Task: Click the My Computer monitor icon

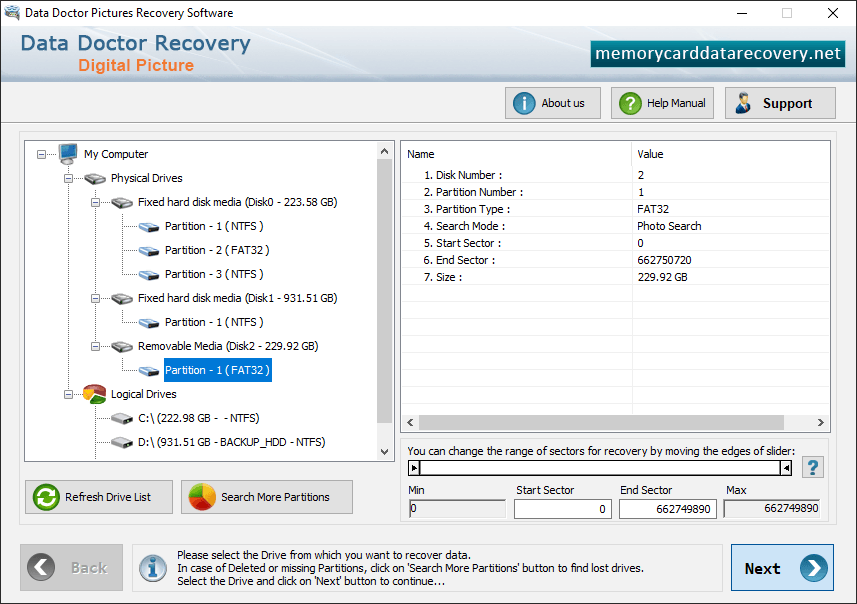Action: point(68,154)
